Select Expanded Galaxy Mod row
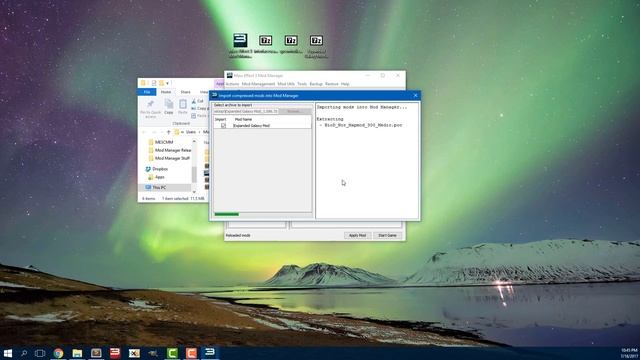 [262, 126]
